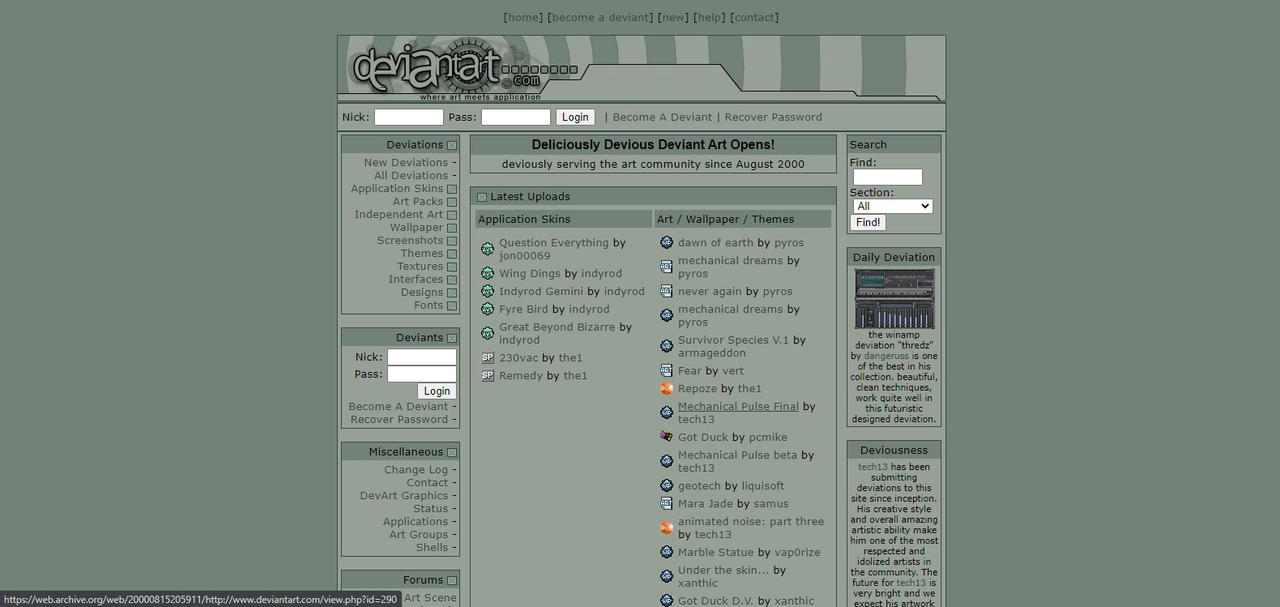Click the small box beside Application Skins
Image resolution: width=1280 pixels, height=607 pixels.
(x=453, y=188)
